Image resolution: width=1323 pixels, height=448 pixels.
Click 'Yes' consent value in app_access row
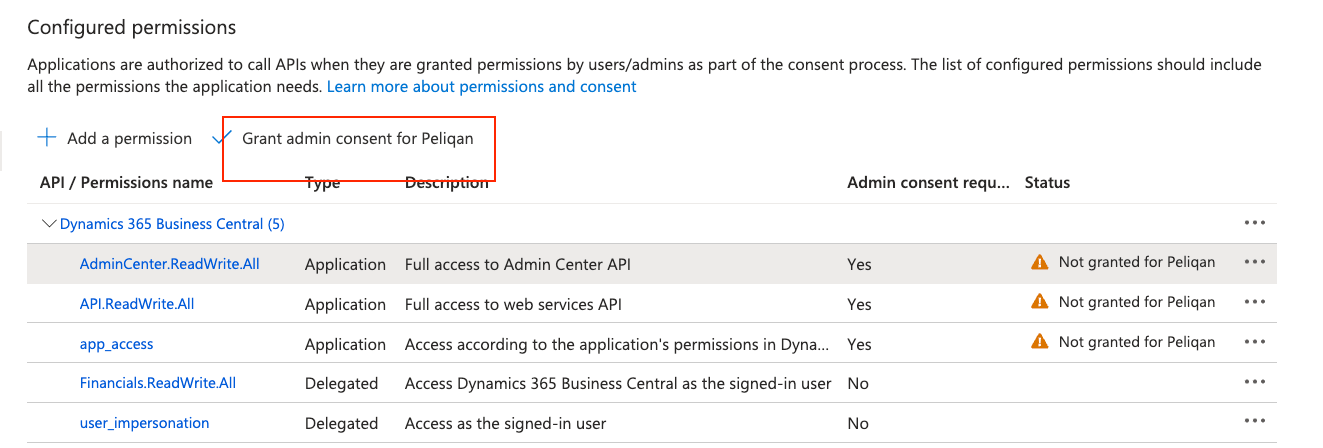tap(859, 344)
